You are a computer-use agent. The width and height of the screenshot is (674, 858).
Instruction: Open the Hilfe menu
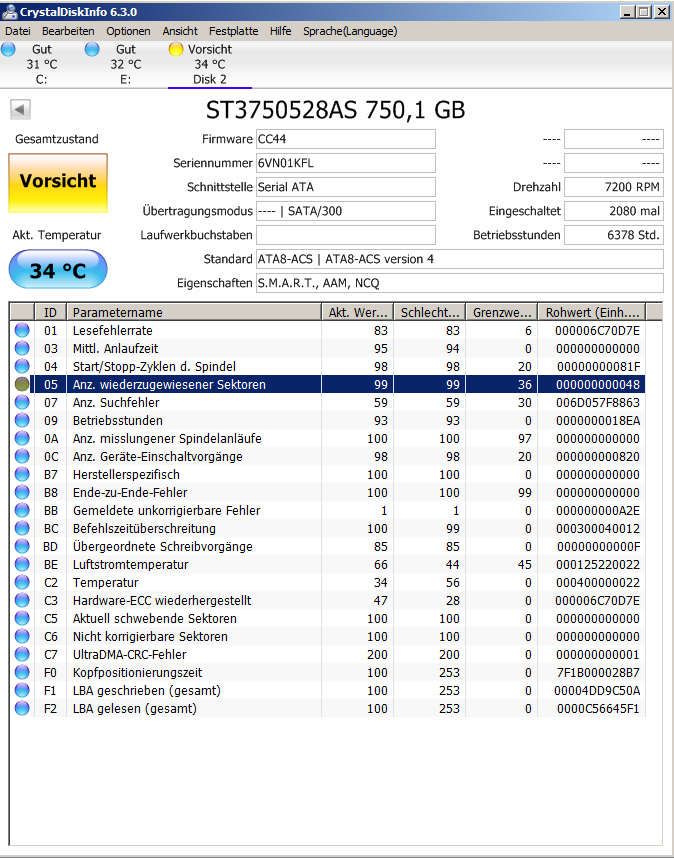pyautogui.click(x=281, y=31)
